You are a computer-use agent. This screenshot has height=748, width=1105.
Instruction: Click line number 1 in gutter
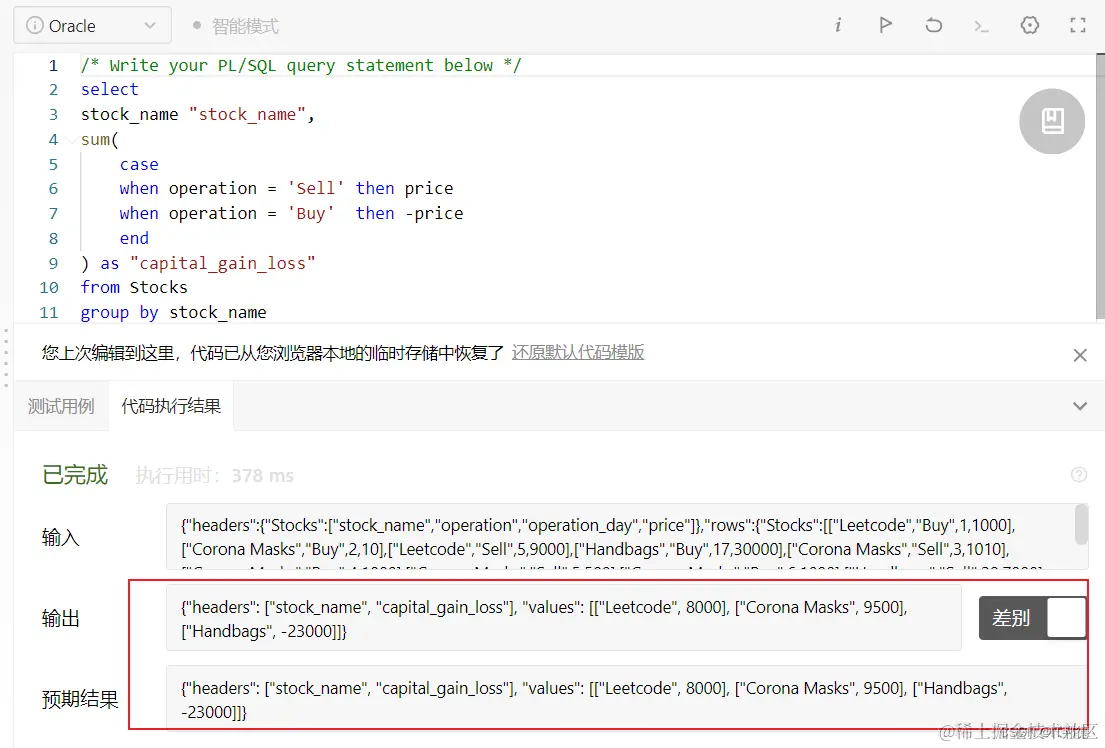[x=53, y=66]
